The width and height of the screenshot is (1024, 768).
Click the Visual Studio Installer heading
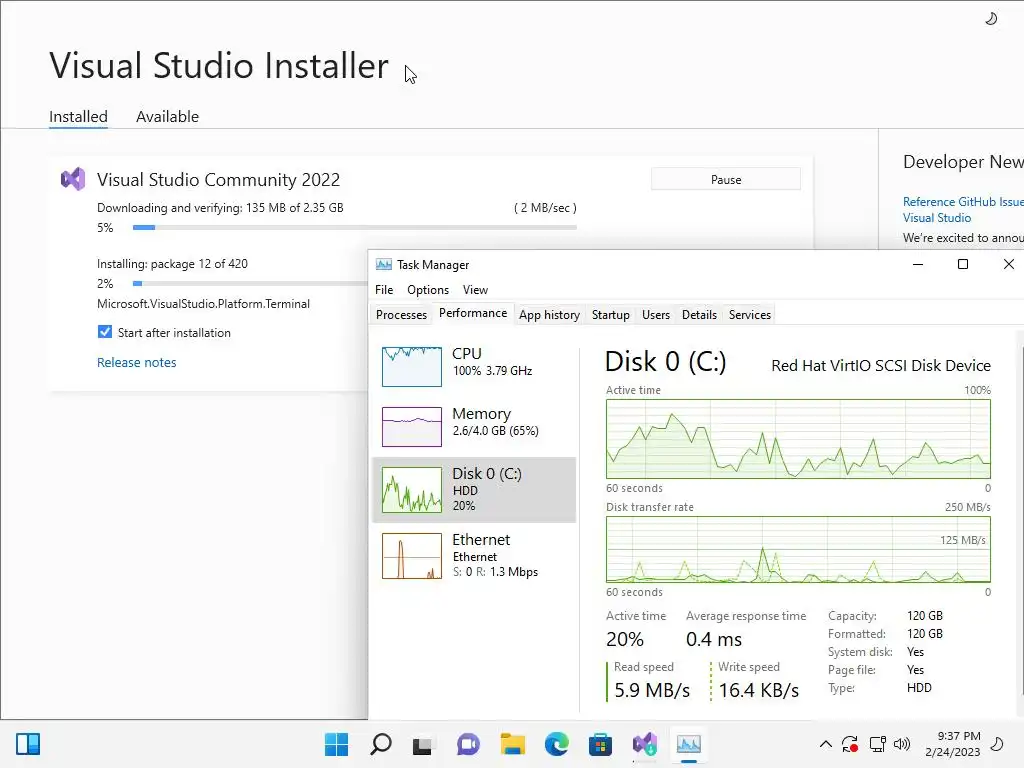pyautogui.click(x=219, y=65)
